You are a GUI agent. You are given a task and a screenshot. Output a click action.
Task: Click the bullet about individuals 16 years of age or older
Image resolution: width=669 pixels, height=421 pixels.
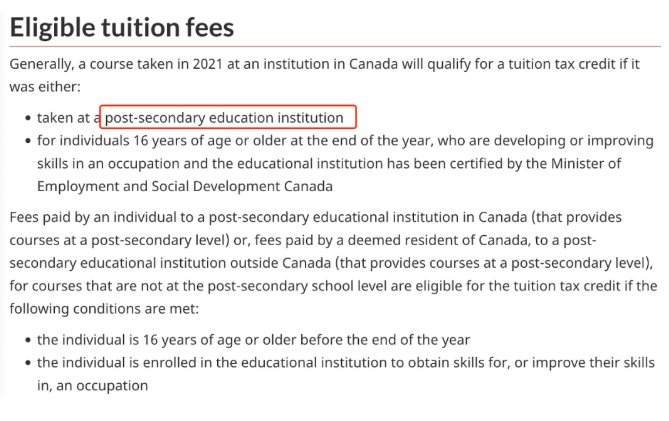coord(345,163)
